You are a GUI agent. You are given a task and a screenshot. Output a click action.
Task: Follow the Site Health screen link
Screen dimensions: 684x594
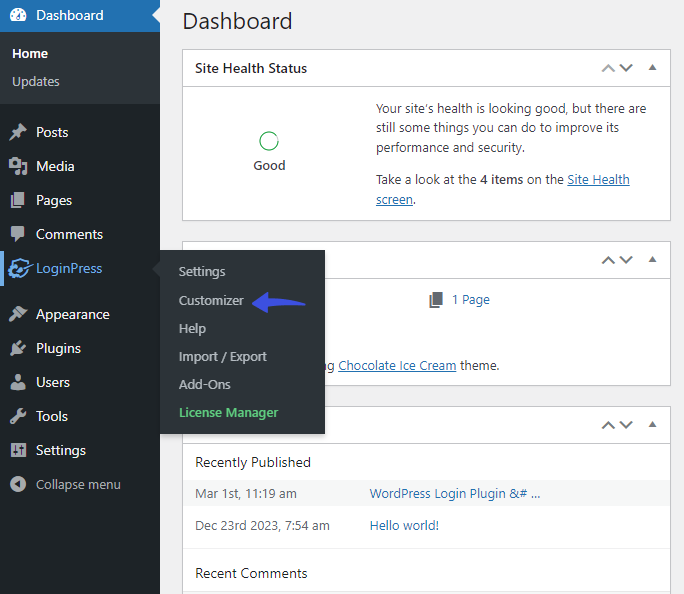[x=598, y=180]
